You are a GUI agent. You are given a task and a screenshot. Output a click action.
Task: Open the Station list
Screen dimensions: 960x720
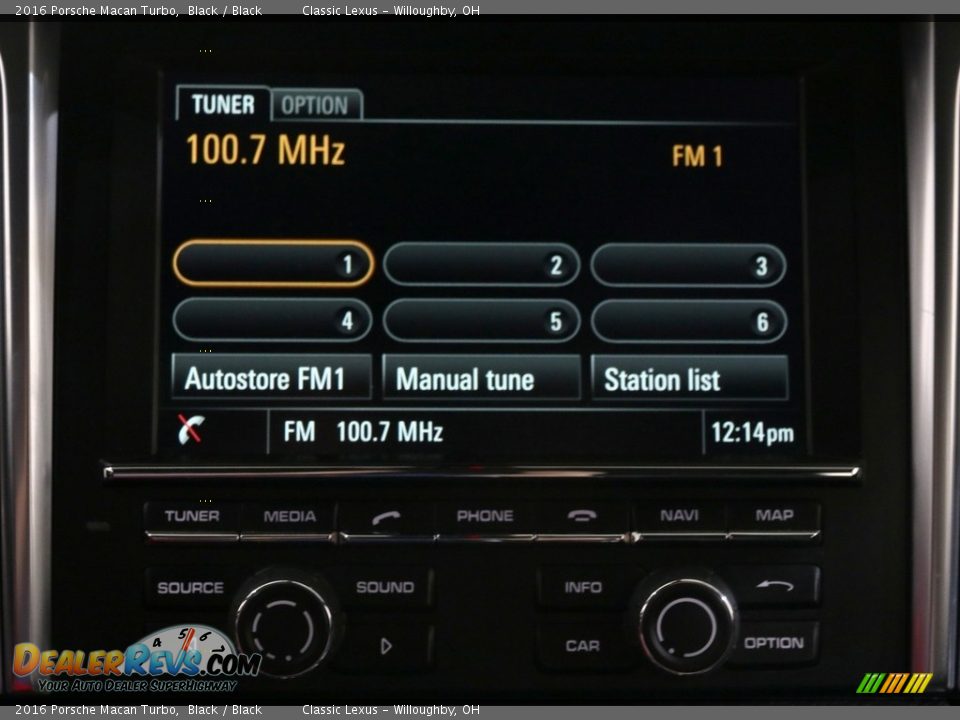[x=689, y=379]
